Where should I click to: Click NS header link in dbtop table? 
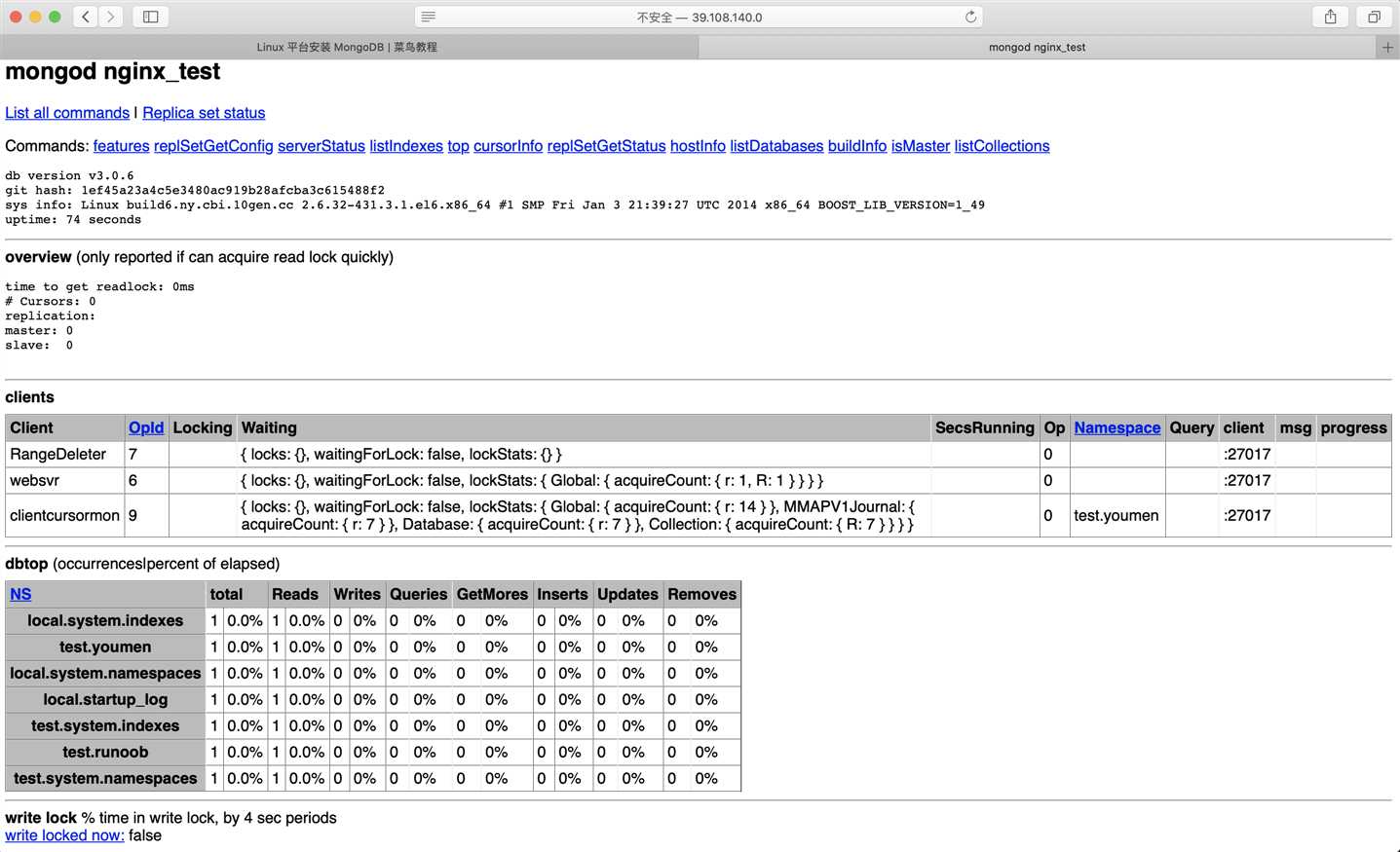[x=20, y=594]
